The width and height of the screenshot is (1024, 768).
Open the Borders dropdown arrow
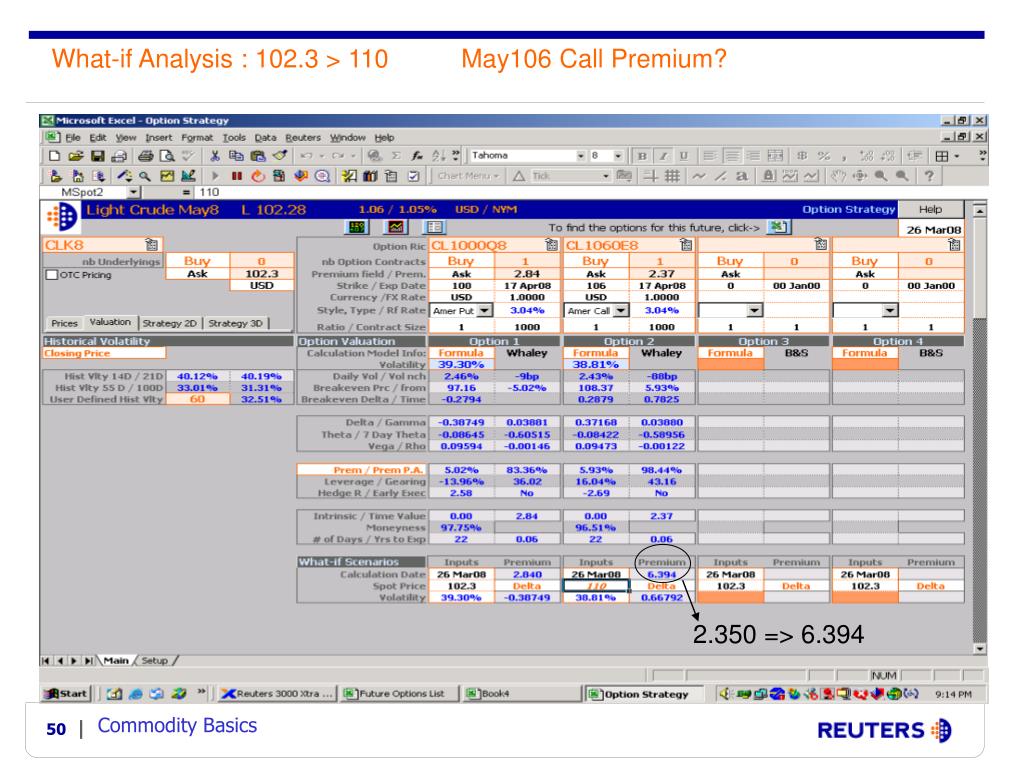pyautogui.click(x=957, y=156)
